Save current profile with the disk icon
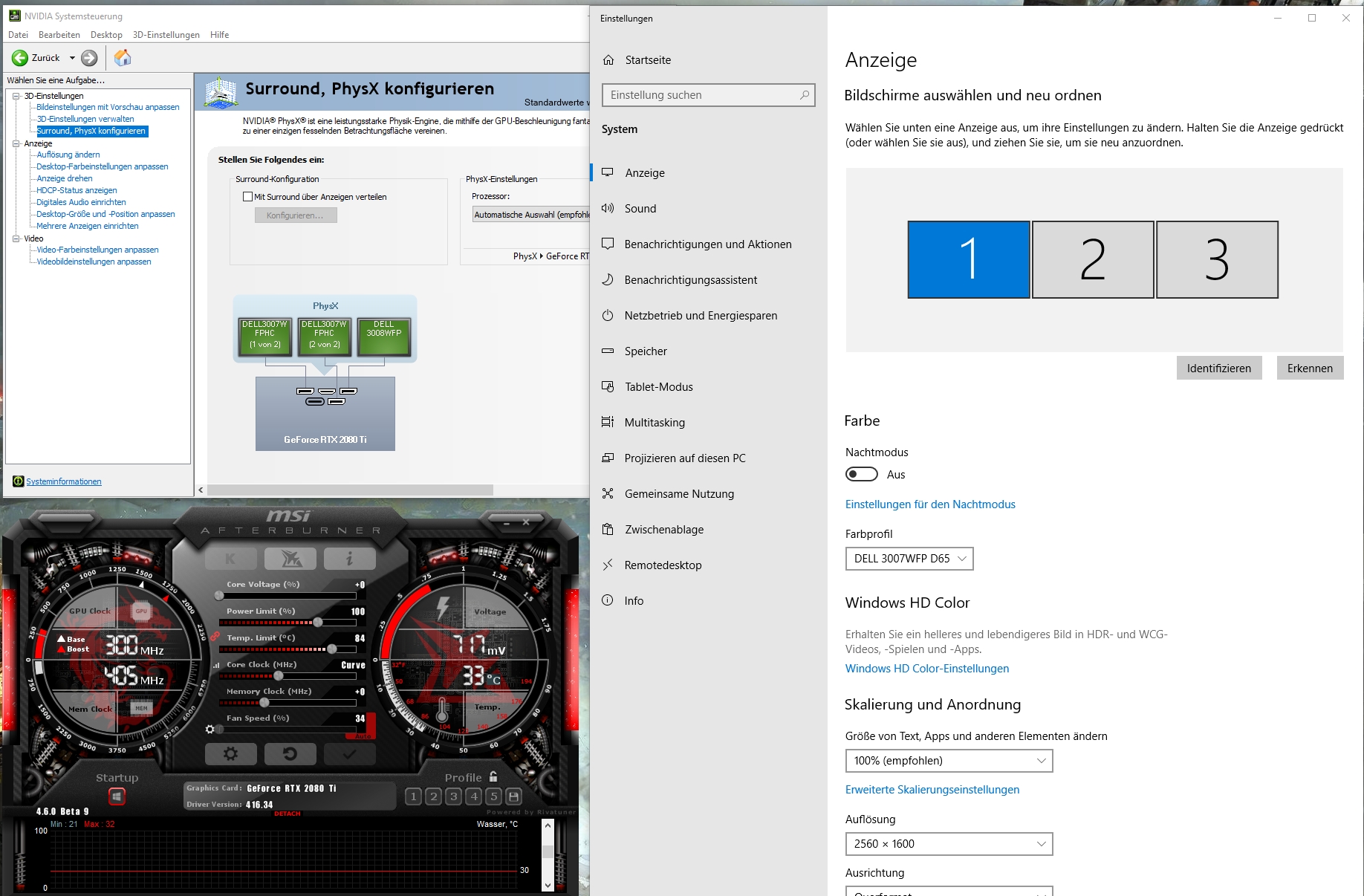The image size is (1364, 896). point(514,797)
